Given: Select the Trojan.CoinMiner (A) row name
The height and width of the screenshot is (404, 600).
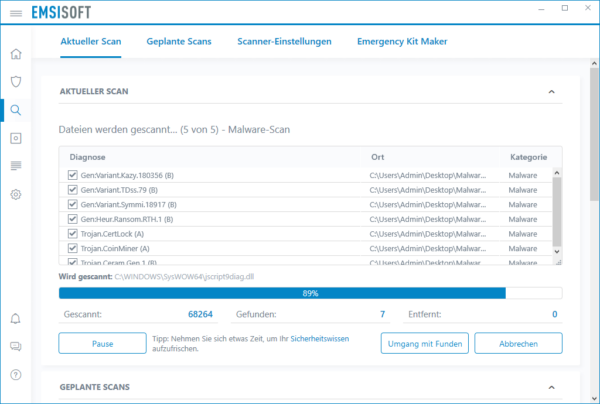Looking at the screenshot, I should pyautogui.click(x=115, y=248).
